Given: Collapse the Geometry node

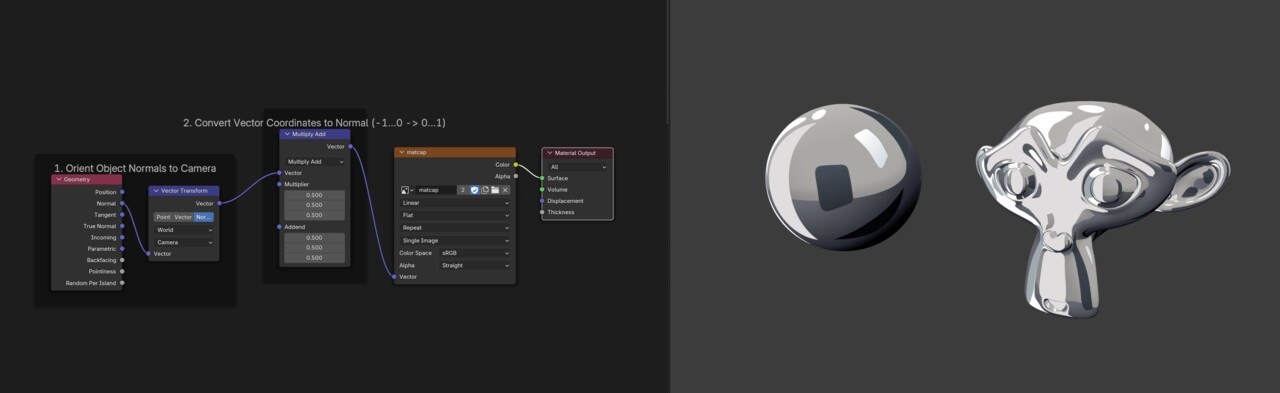Looking at the screenshot, I should click(59, 180).
